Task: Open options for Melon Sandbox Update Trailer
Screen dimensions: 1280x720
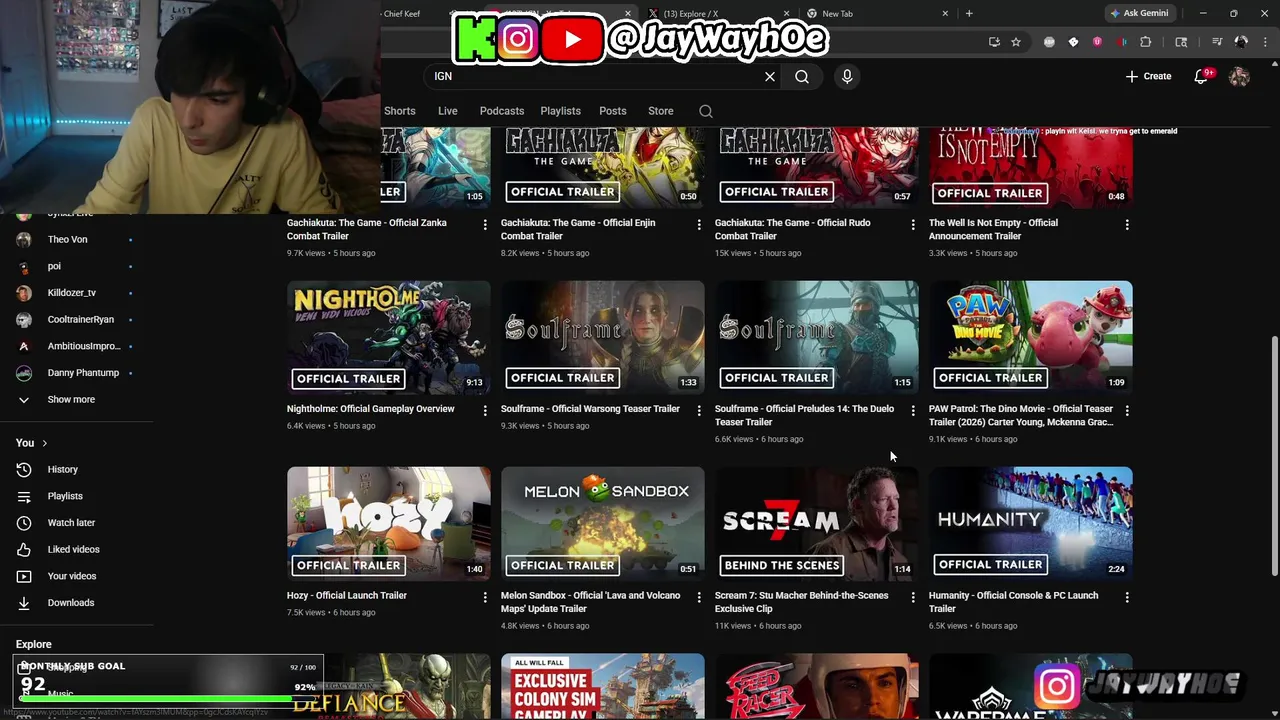Action: tap(699, 597)
